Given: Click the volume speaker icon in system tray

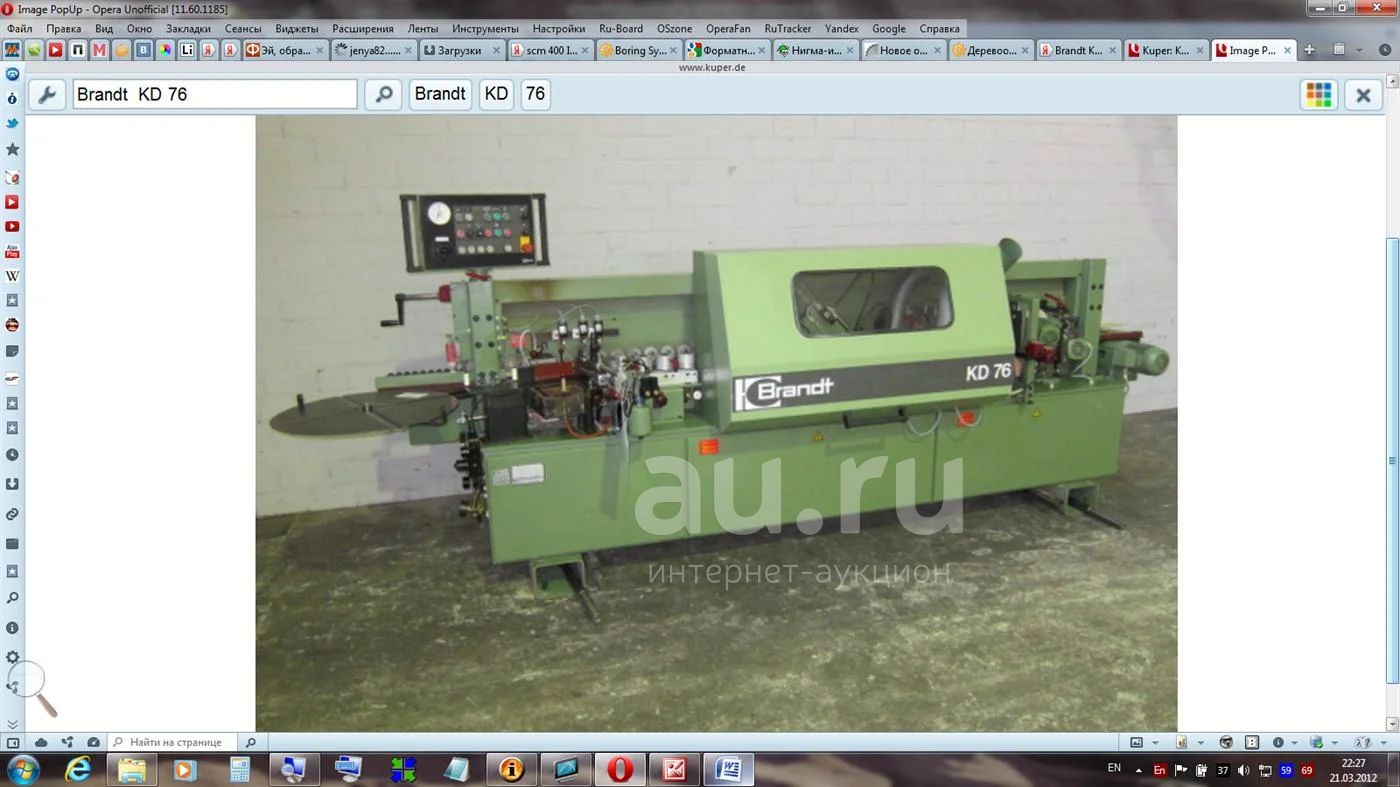Looking at the screenshot, I should [x=1243, y=771].
